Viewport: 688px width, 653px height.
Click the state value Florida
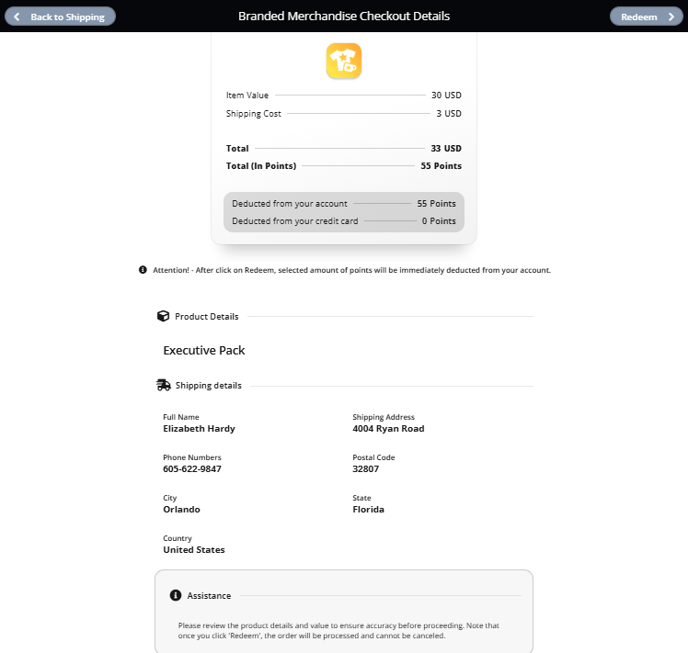368,509
